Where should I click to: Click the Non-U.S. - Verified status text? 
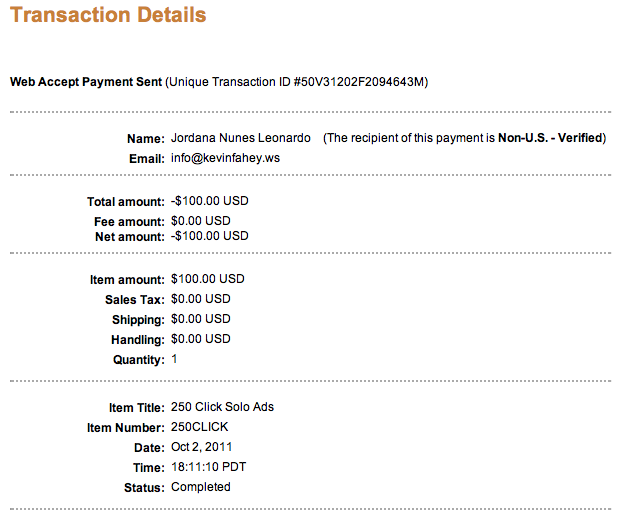click(551, 138)
